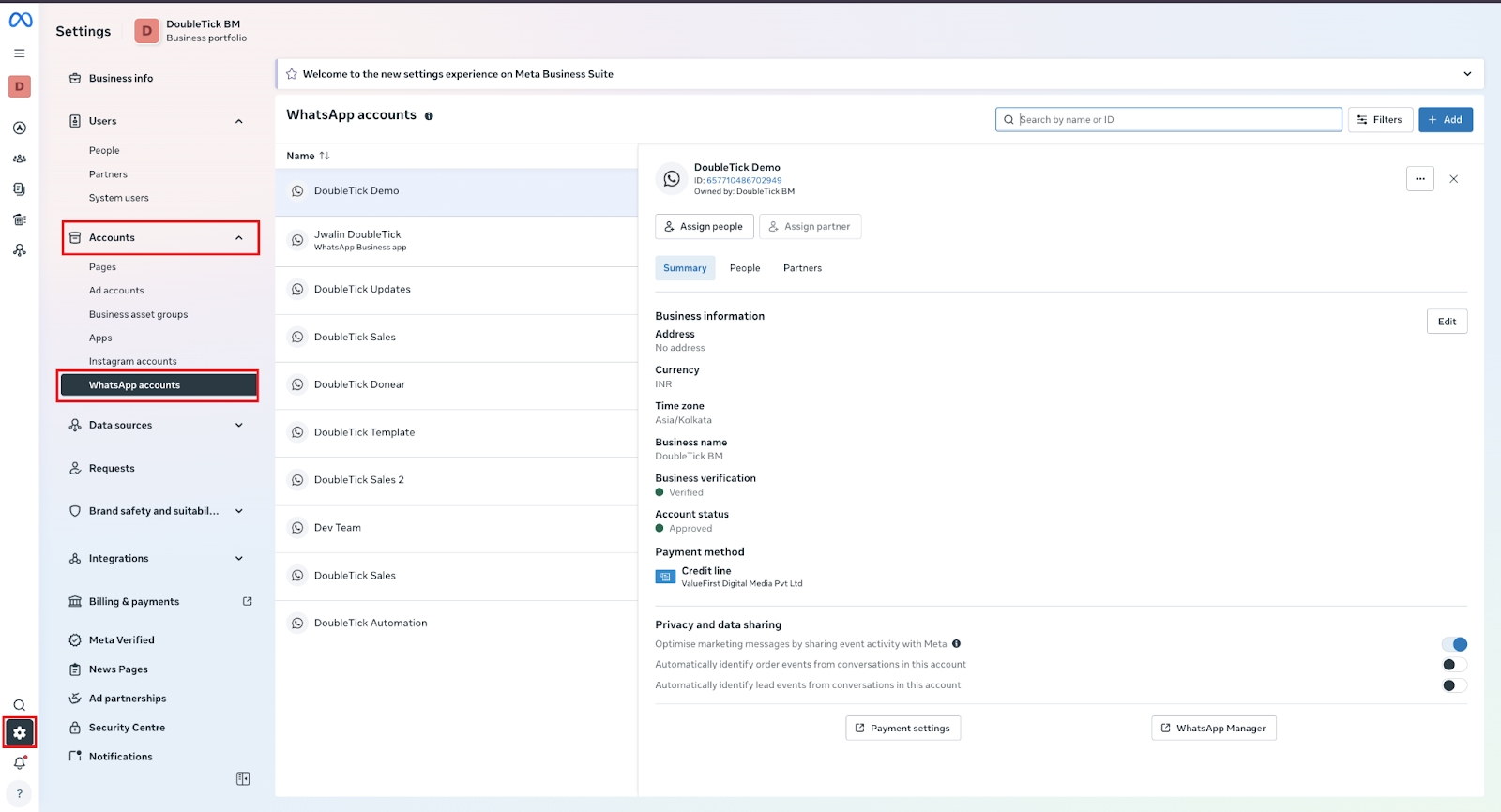Click the search magnifier in left rail
This screenshot has height=812, width=1501.
tap(20, 705)
